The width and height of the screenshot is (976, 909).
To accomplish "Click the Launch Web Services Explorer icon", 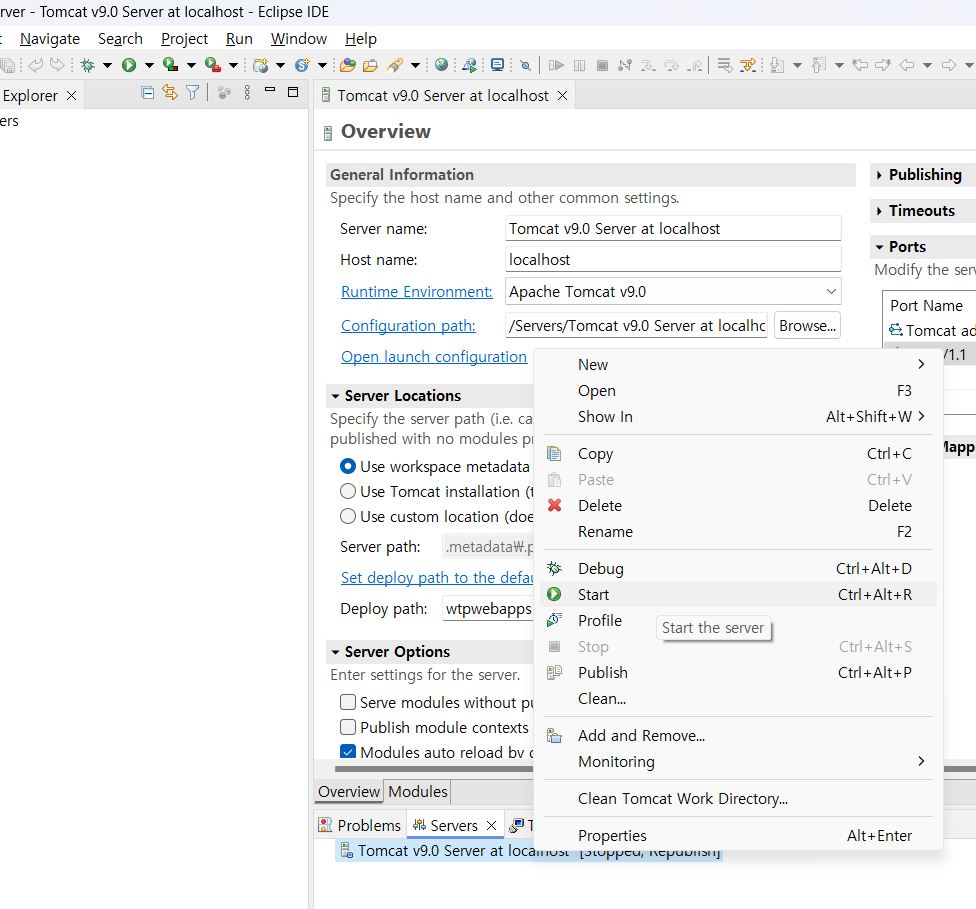I will coord(469,65).
